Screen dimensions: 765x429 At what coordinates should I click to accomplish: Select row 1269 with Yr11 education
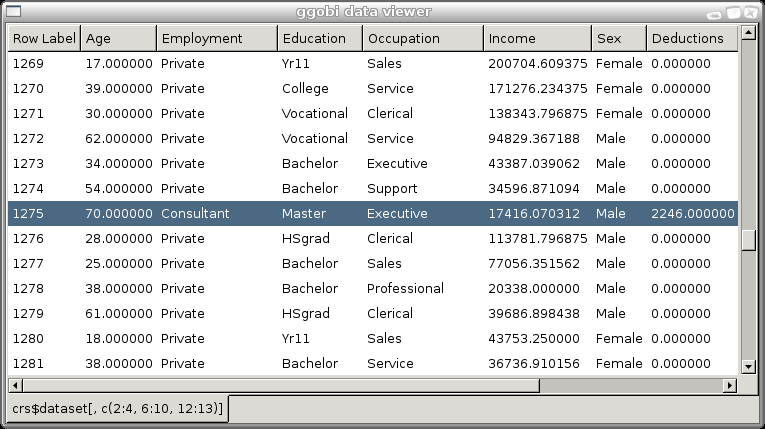(298, 63)
